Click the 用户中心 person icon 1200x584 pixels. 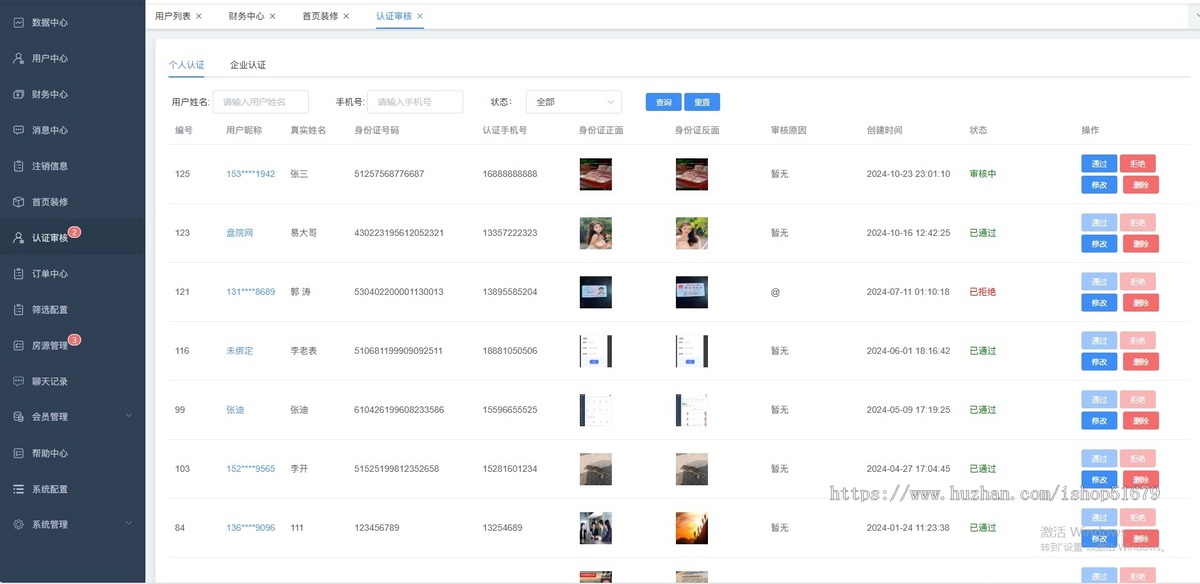pyautogui.click(x=18, y=58)
